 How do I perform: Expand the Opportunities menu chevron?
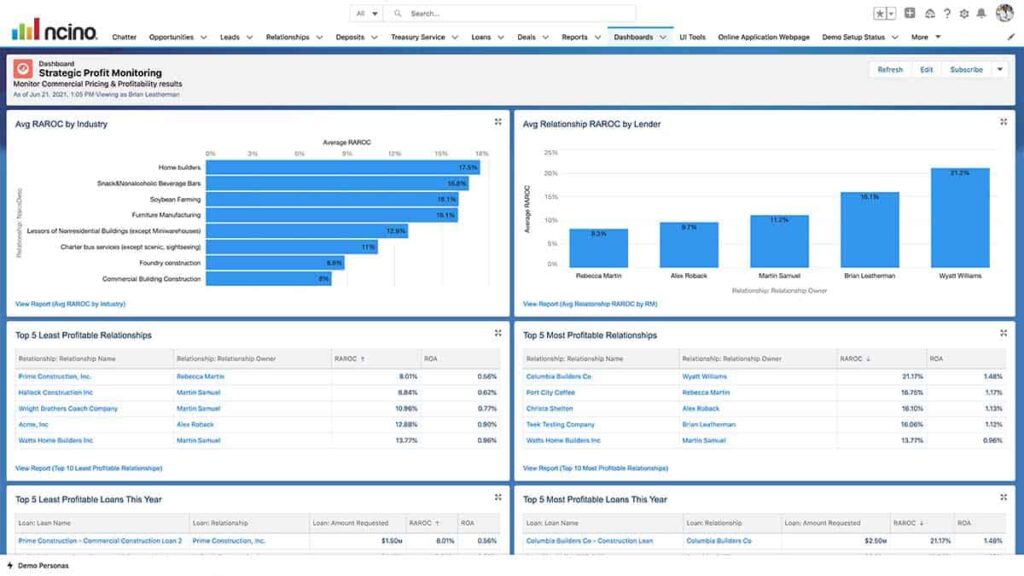click(x=204, y=37)
